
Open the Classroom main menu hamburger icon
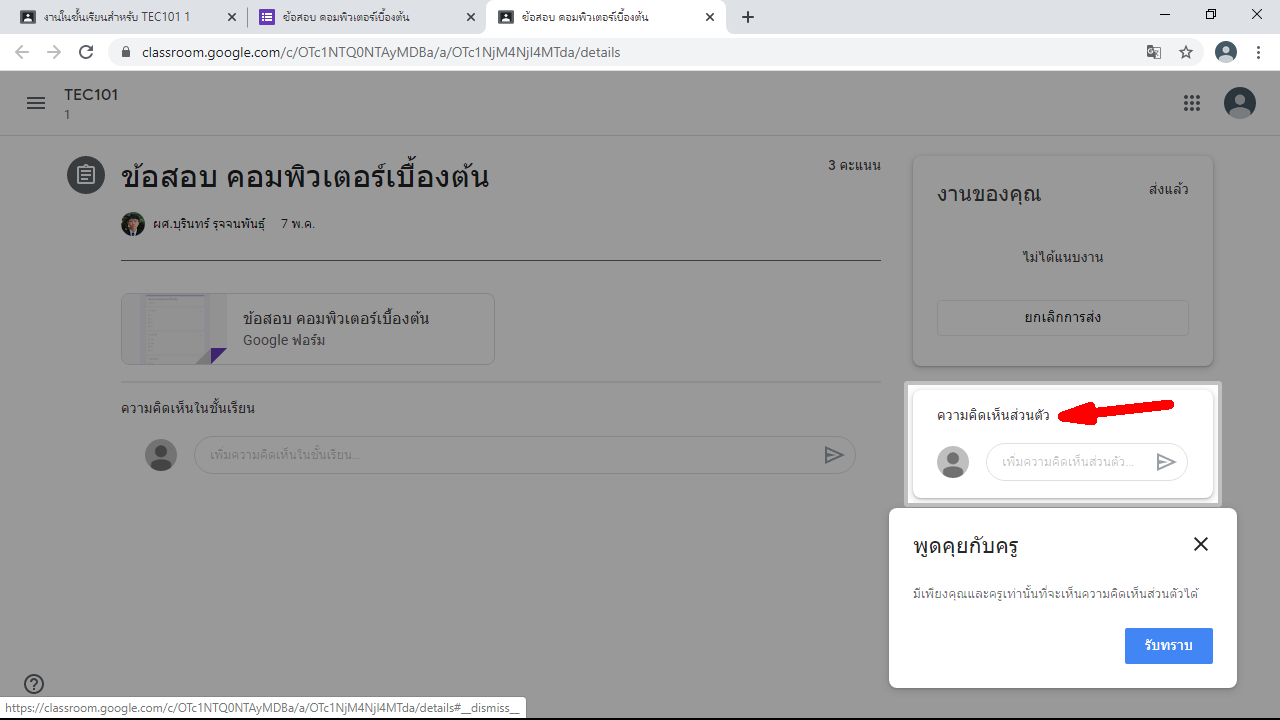pos(36,103)
